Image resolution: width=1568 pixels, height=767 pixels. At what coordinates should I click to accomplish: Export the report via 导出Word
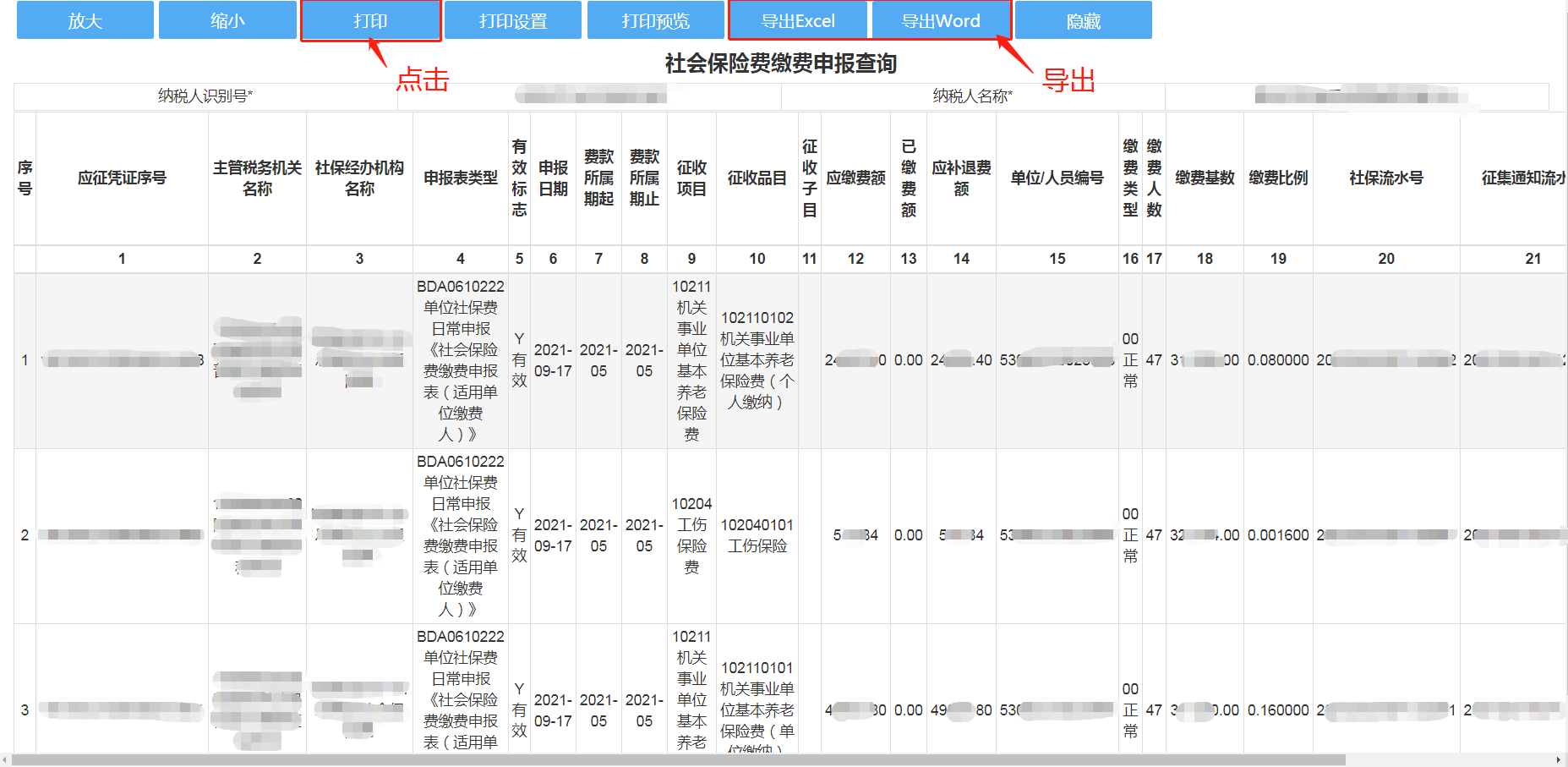click(941, 20)
